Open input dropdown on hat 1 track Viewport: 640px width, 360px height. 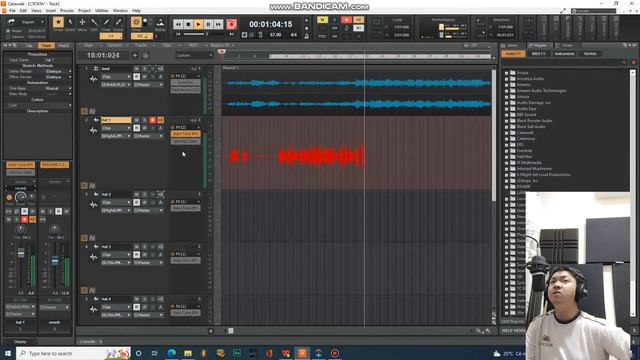point(116,136)
